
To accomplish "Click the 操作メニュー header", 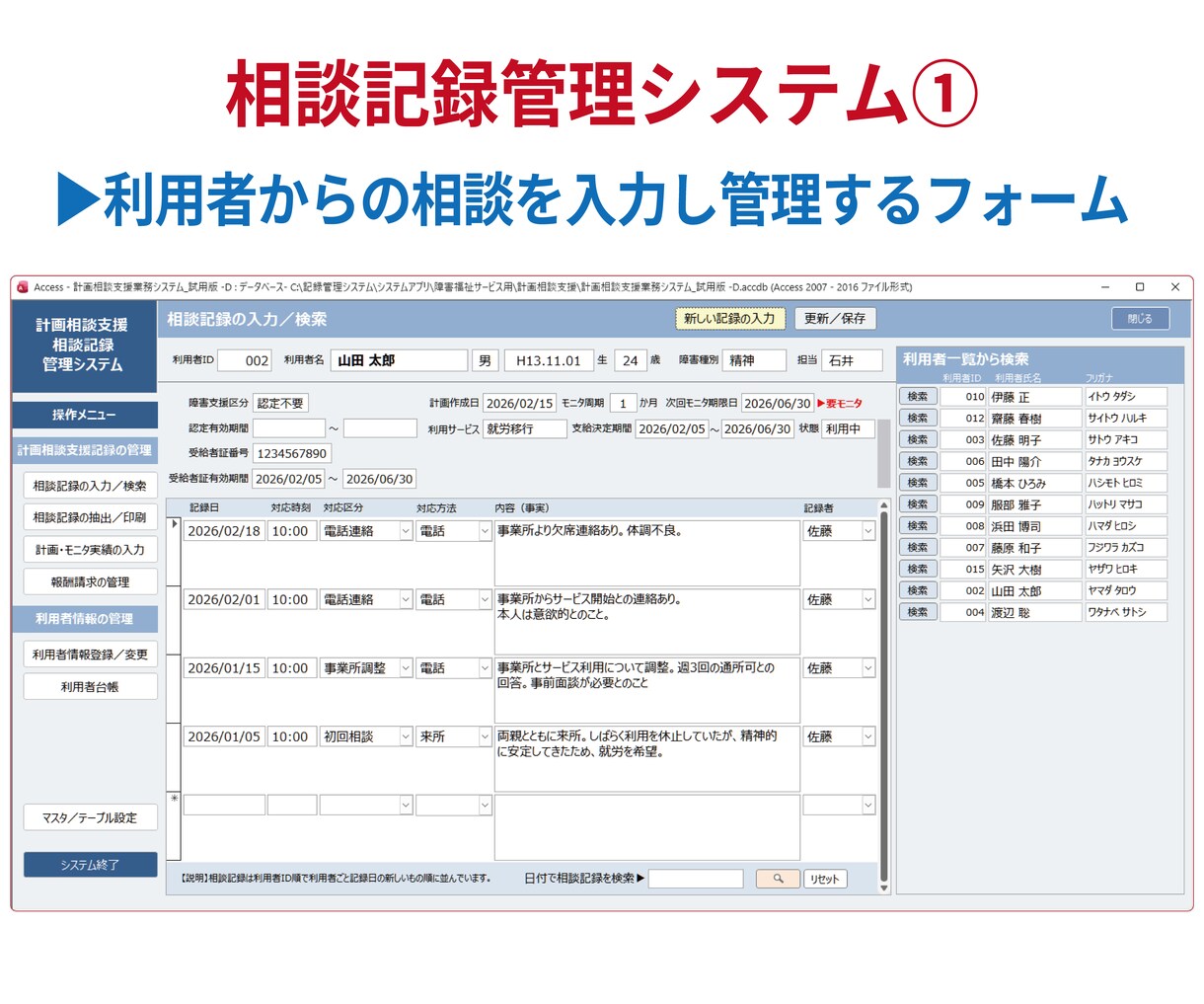I will coord(85,415).
